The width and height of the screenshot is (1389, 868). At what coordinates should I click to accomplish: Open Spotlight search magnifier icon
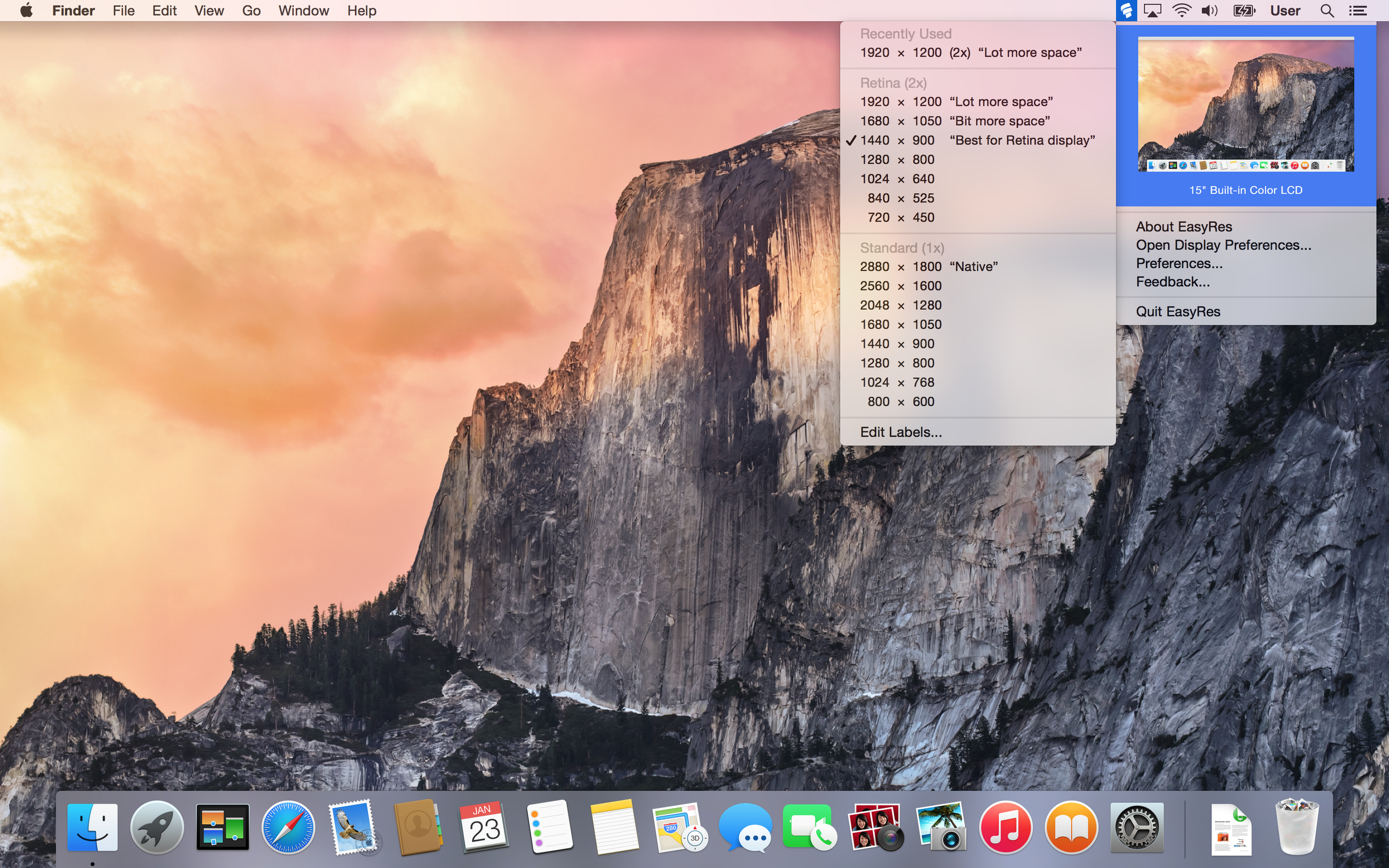(x=1327, y=11)
